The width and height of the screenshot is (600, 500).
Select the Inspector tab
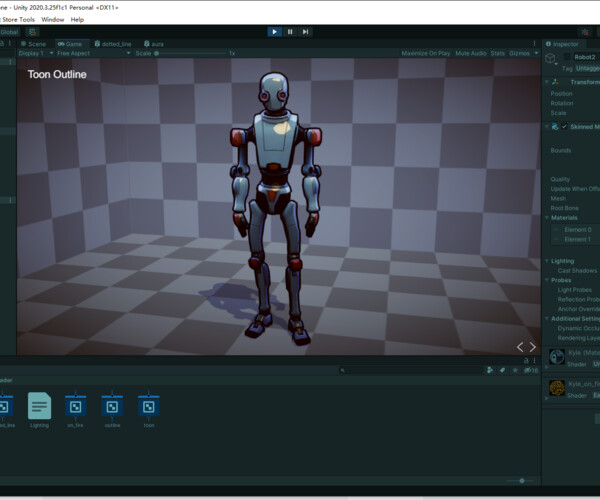(562, 44)
